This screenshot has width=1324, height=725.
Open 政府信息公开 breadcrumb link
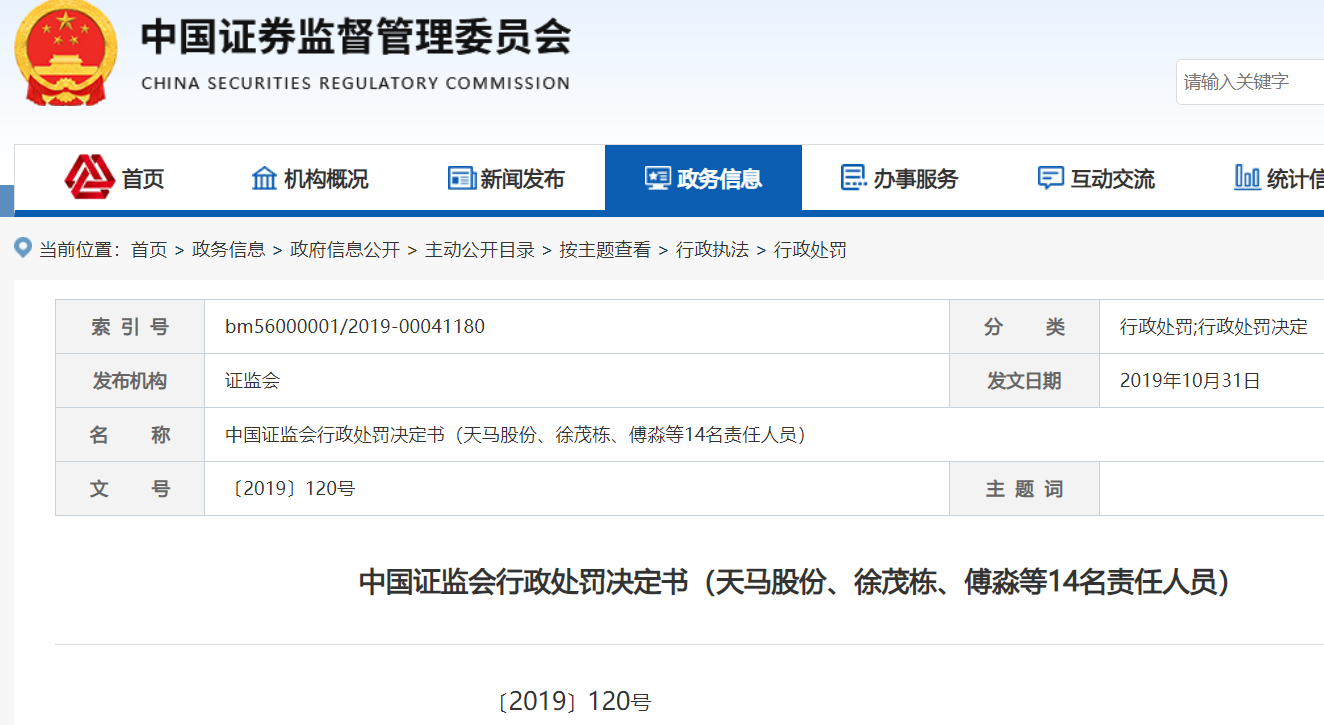pyautogui.click(x=345, y=250)
